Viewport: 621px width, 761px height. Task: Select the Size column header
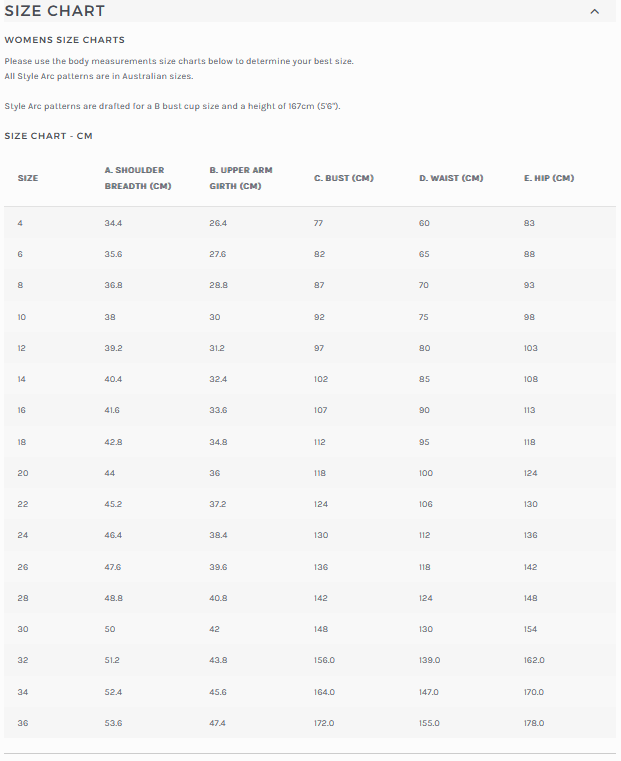tap(28, 178)
